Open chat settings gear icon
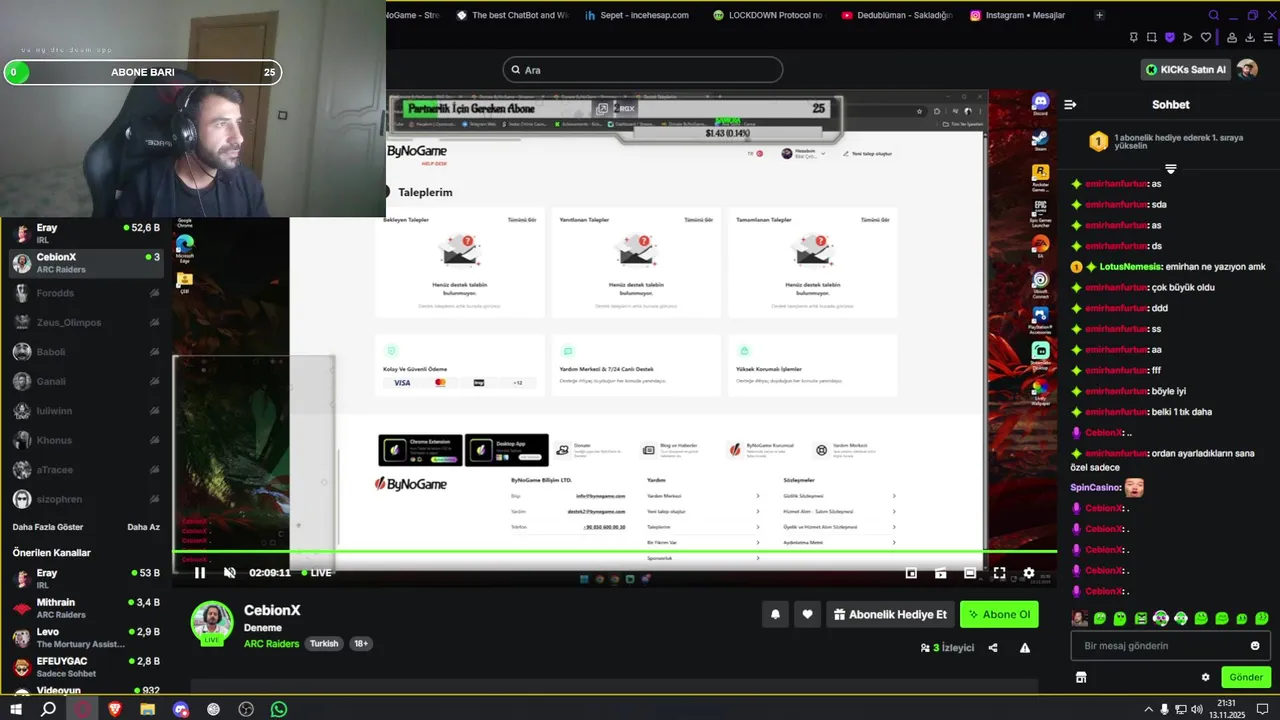The height and width of the screenshot is (720, 1280). [x=1205, y=677]
